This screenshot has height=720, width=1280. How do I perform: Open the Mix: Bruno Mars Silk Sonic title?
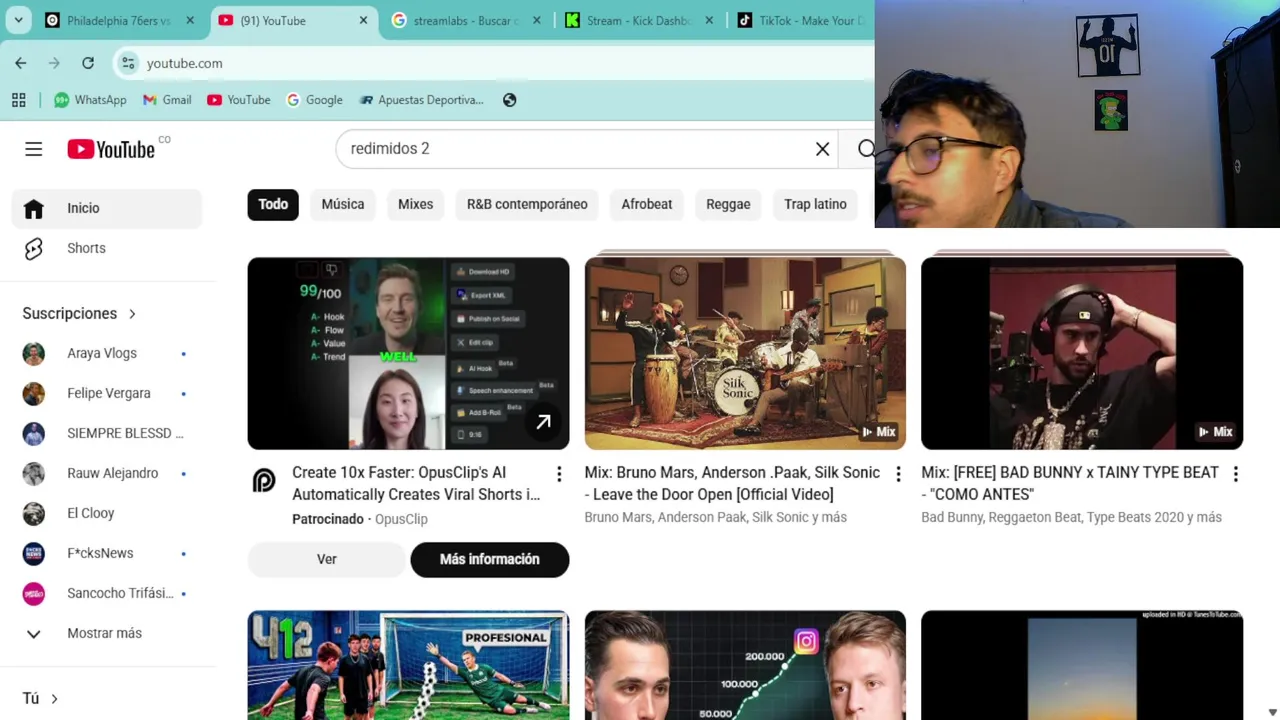732,483
